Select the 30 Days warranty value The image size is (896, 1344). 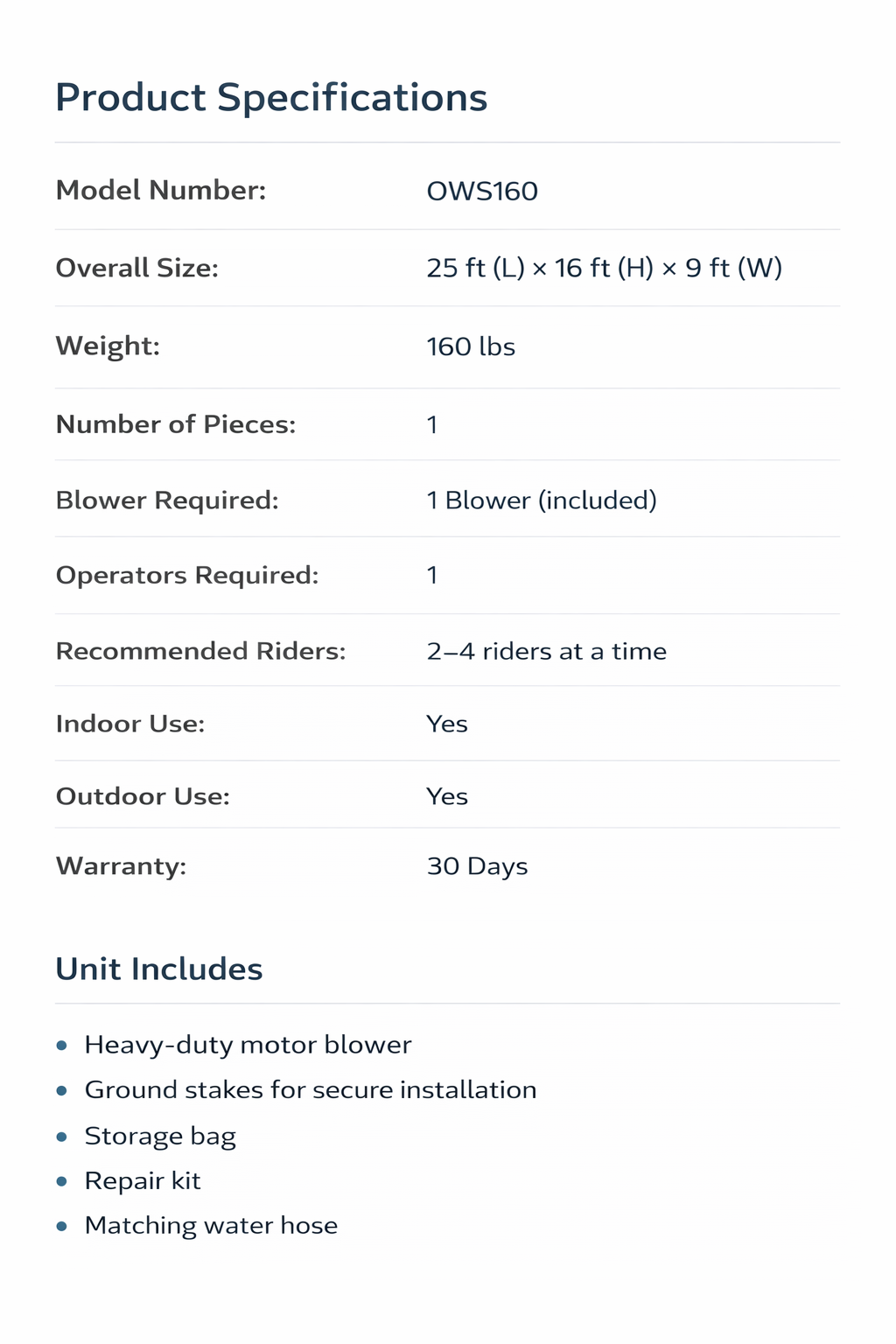click(x=477, y=866)
